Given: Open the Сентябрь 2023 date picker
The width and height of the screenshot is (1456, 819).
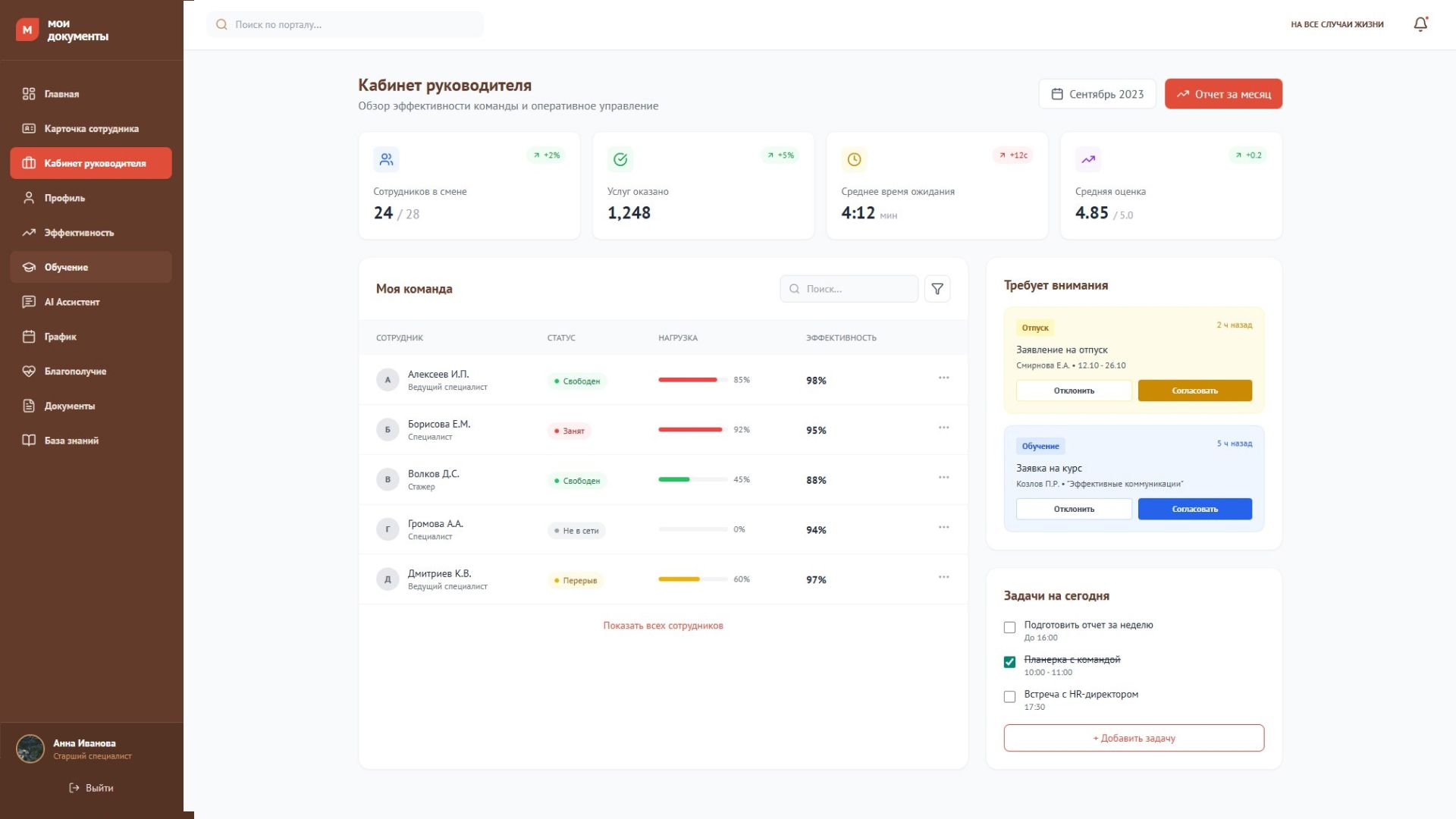Looking at the screenshot, I should 1097,94.
